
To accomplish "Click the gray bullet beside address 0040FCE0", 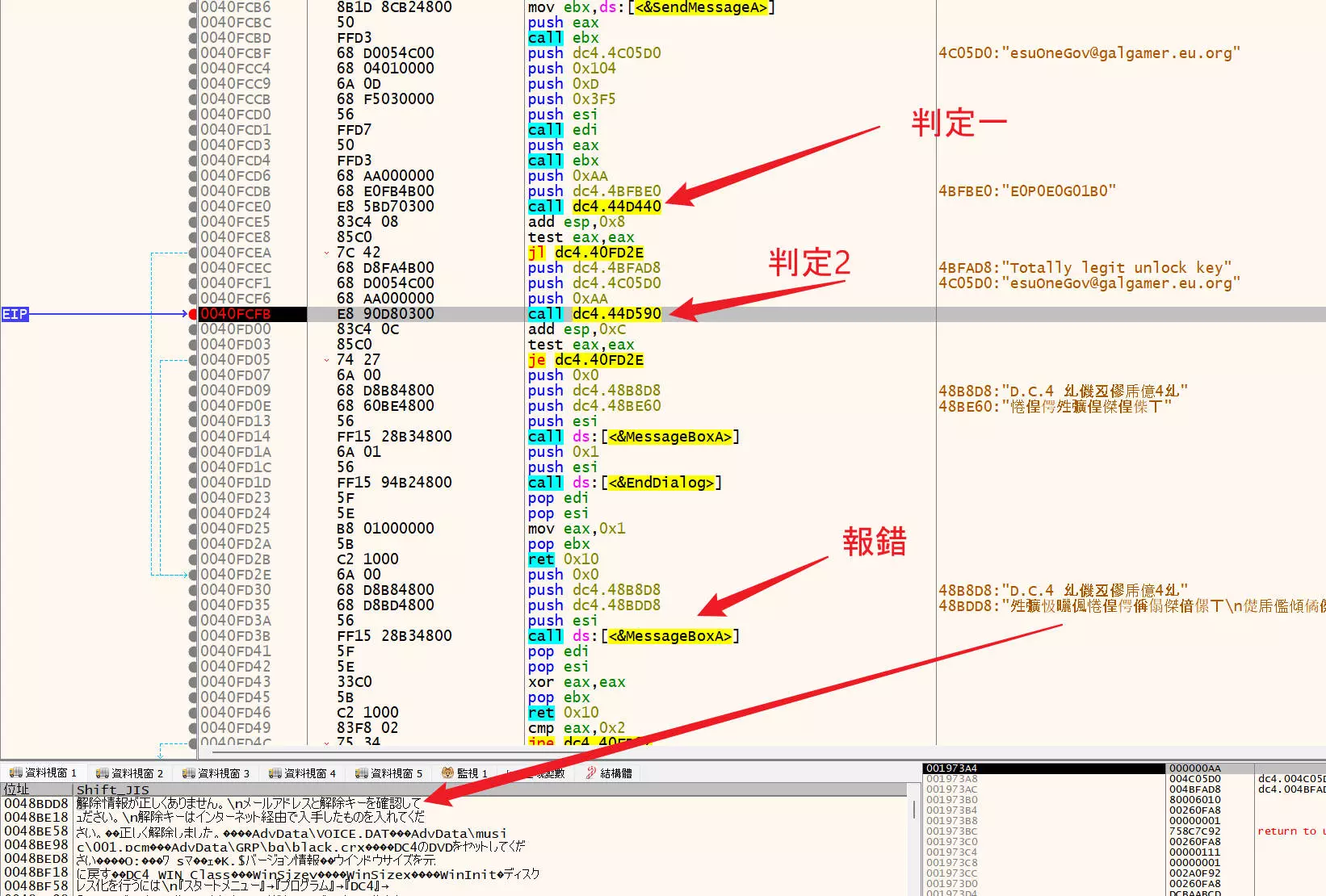I will pyautogui.click(x=193, y=207).
